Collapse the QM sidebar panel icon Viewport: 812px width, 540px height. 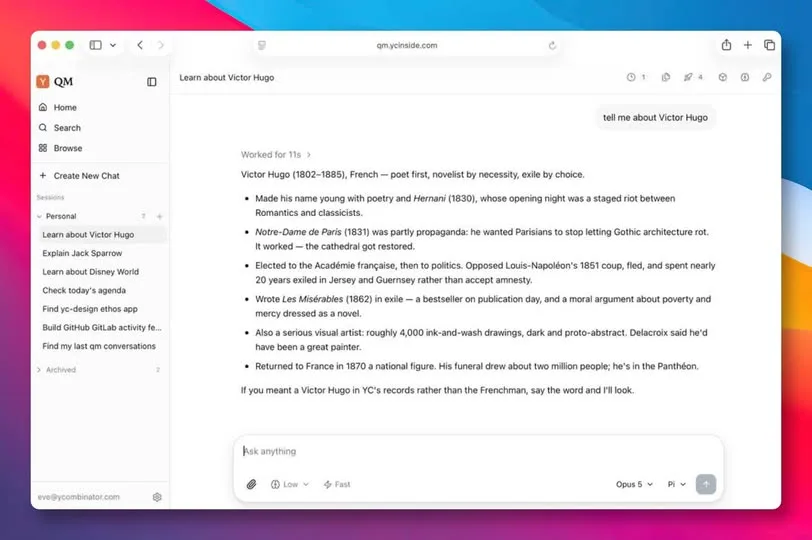tap(152, 82)
